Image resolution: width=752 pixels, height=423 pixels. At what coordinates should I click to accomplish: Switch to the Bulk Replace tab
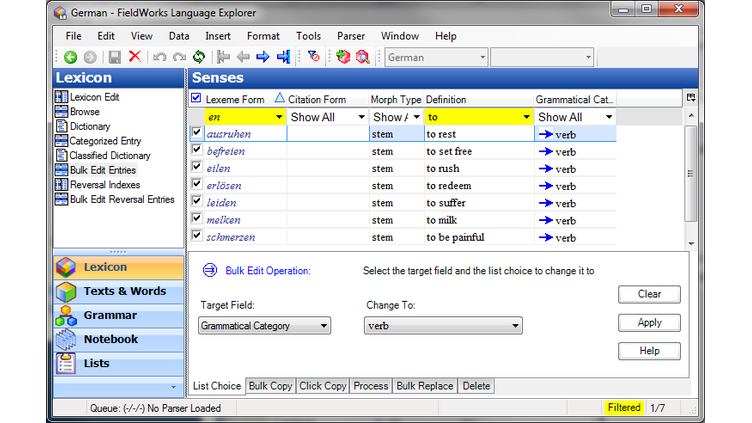click(424, 386)
